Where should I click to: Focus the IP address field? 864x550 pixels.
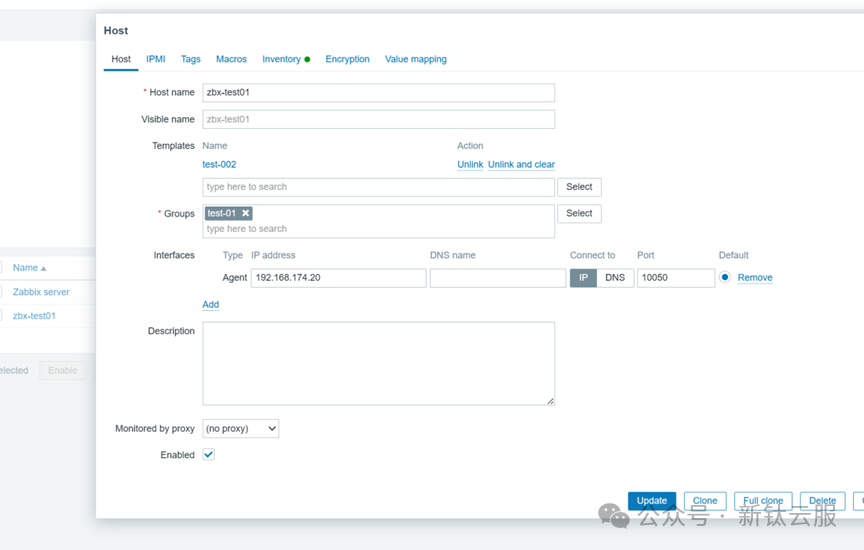338,278
